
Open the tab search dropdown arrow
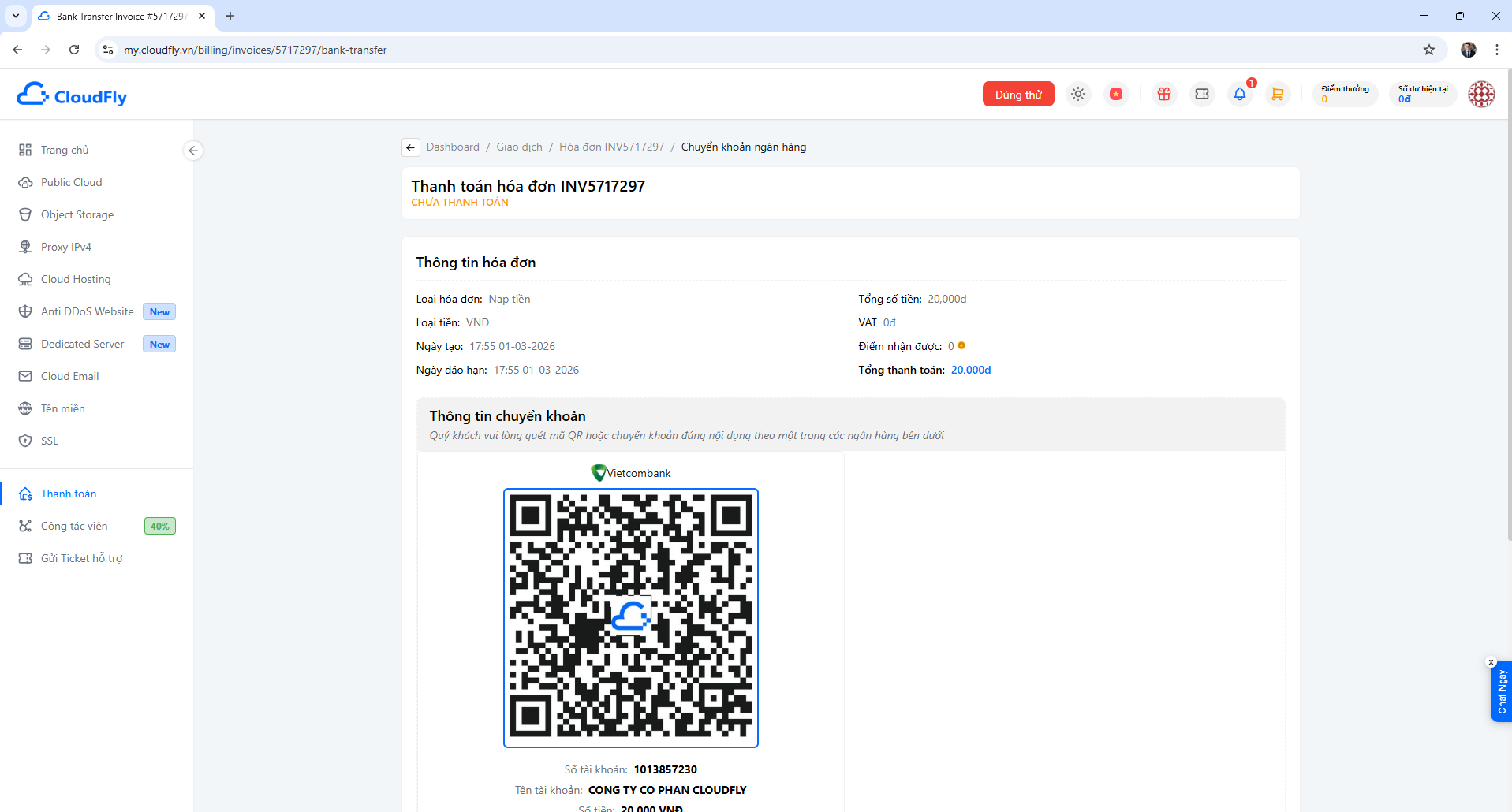16,16
